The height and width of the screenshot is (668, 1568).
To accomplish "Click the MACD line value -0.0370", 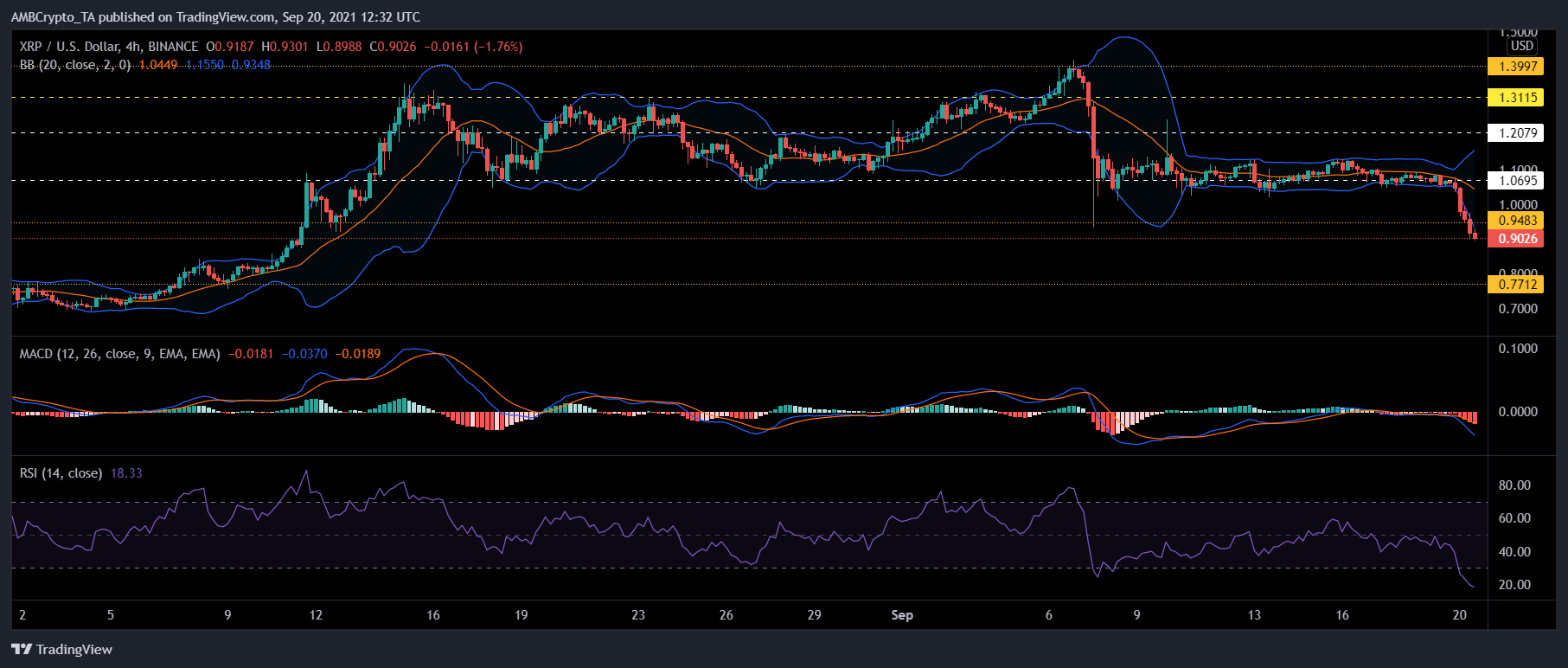I will [304, 354].
